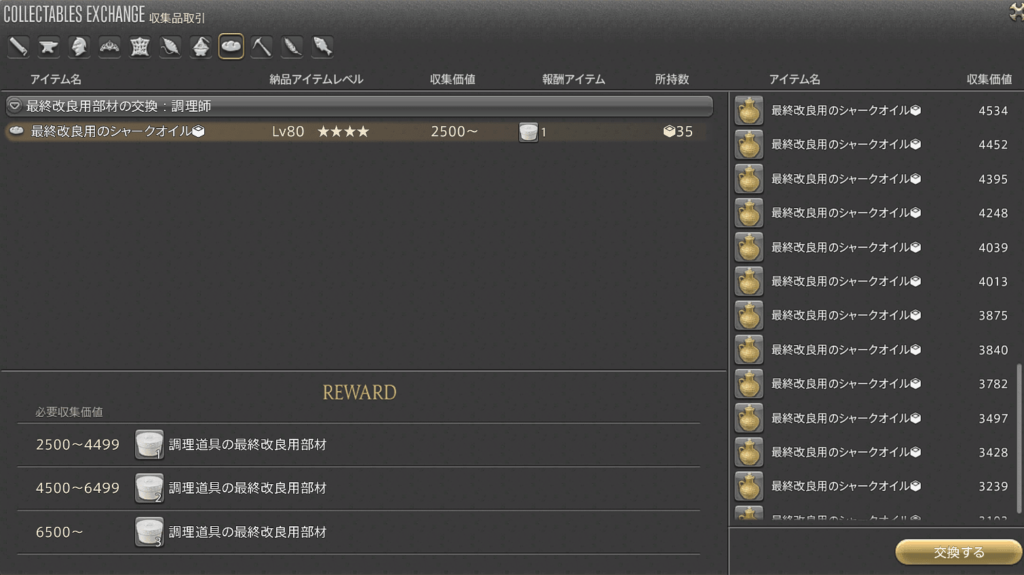Click the right item list scrollbar
The width and height of the screenshot is (1024, 575).
pos(1019,438)
